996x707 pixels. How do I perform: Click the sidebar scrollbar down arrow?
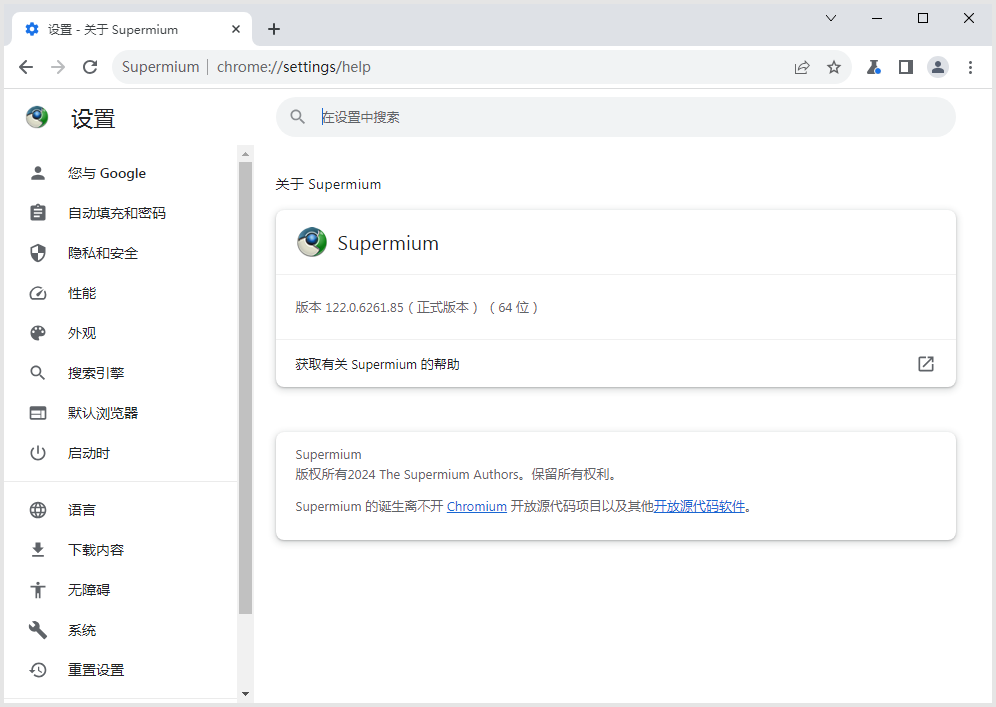click(x=245, y=694)
